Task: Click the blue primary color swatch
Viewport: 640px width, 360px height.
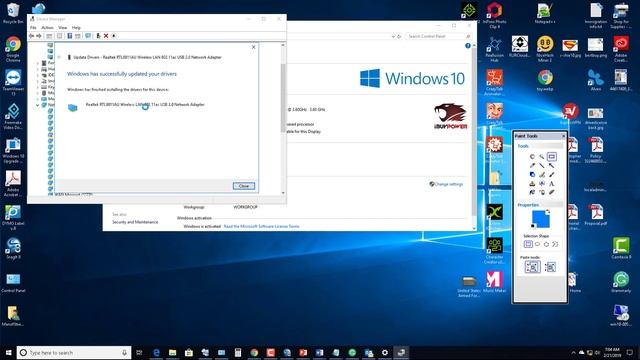Action: coord(541,219)
